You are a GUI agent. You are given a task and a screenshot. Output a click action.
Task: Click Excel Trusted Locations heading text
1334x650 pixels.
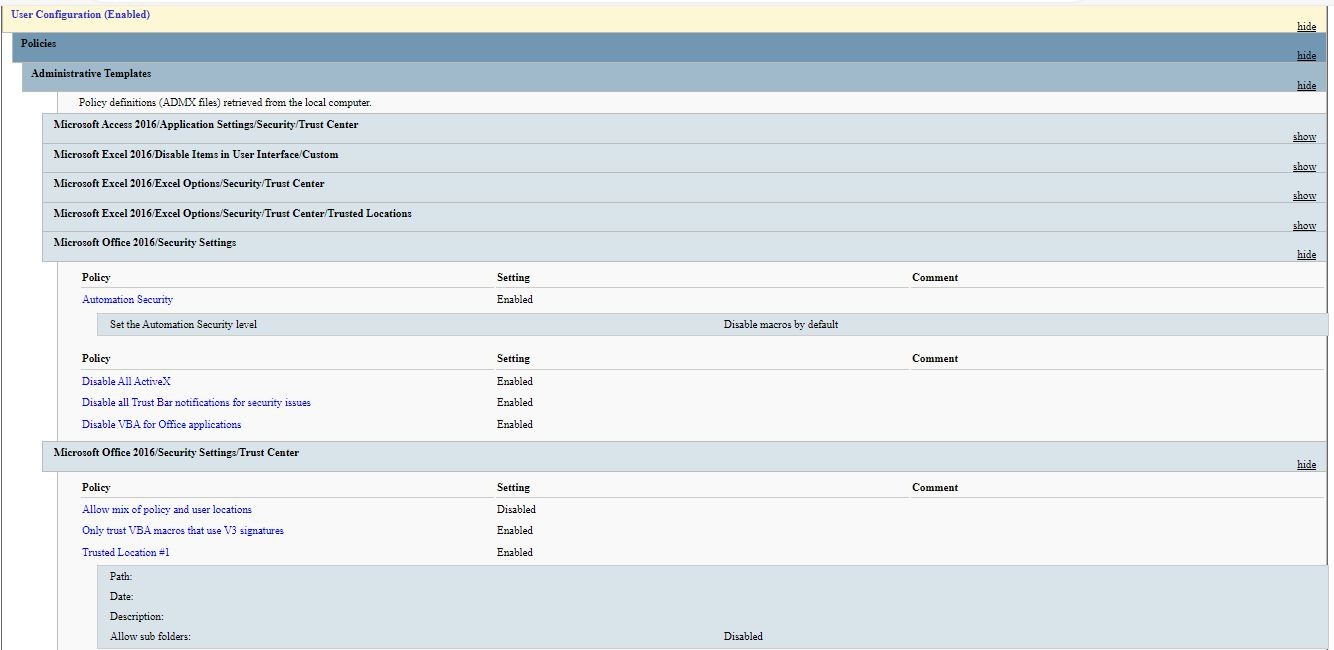233,214
